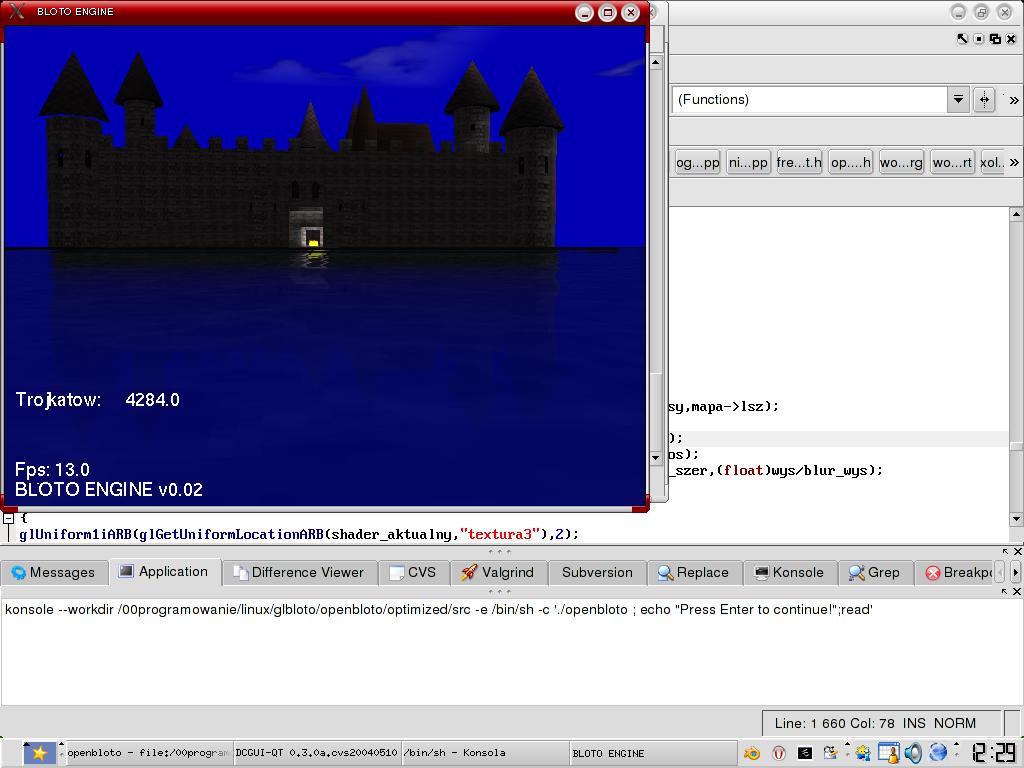Open the X window menu icon of BLOTO ENGINE

(x=17, y=11)
